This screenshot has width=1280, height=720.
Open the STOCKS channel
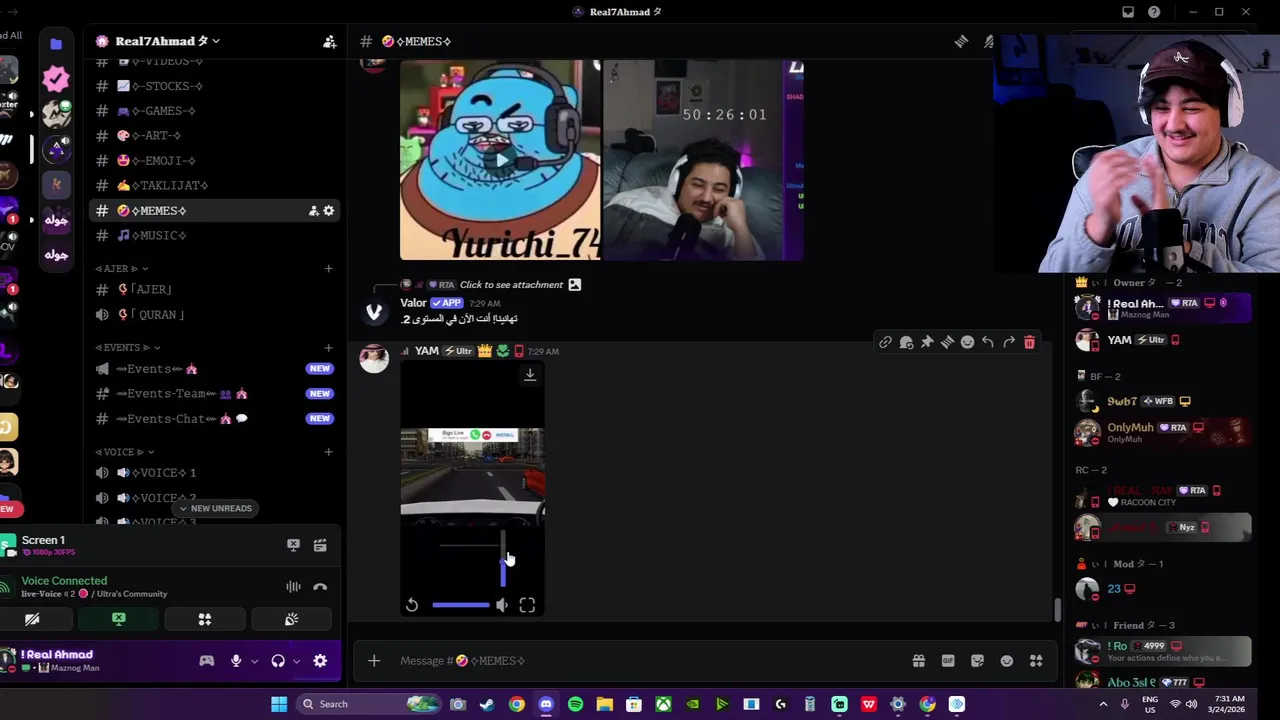click(x=213, y=86)
